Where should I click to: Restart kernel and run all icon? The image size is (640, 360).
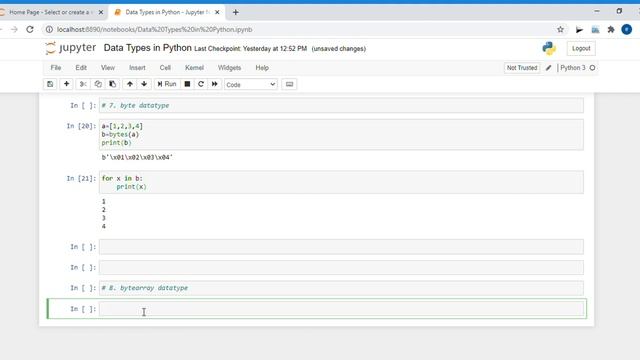[215, 84]
